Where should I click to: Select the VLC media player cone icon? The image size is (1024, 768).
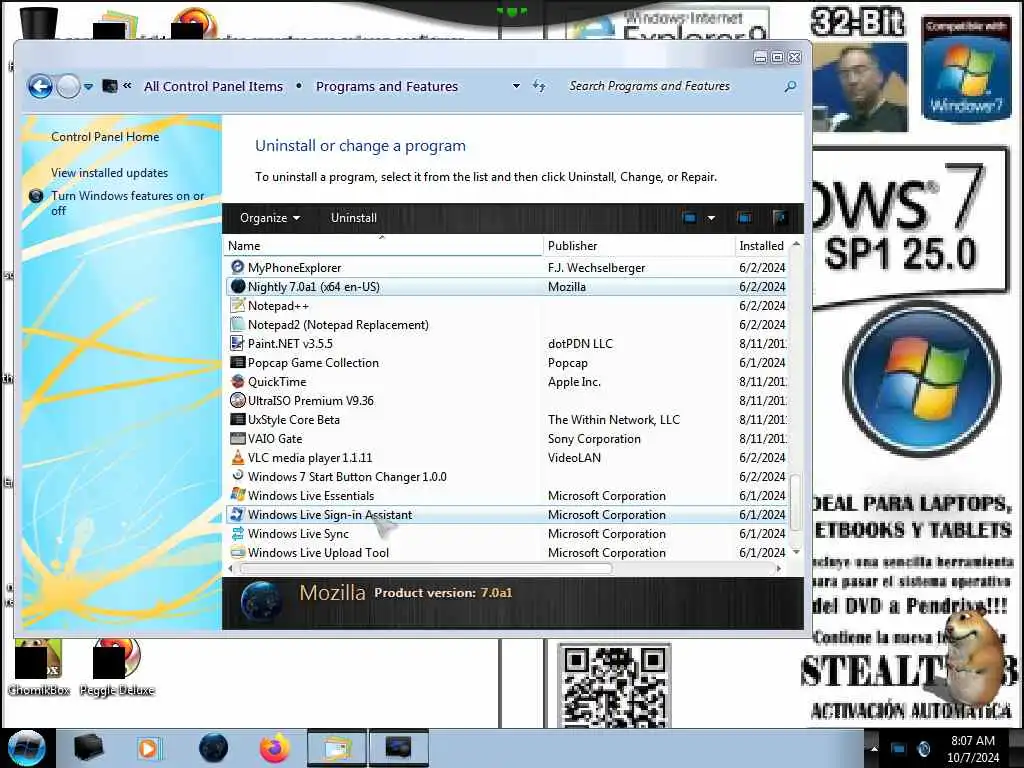(x=237, y=457)
